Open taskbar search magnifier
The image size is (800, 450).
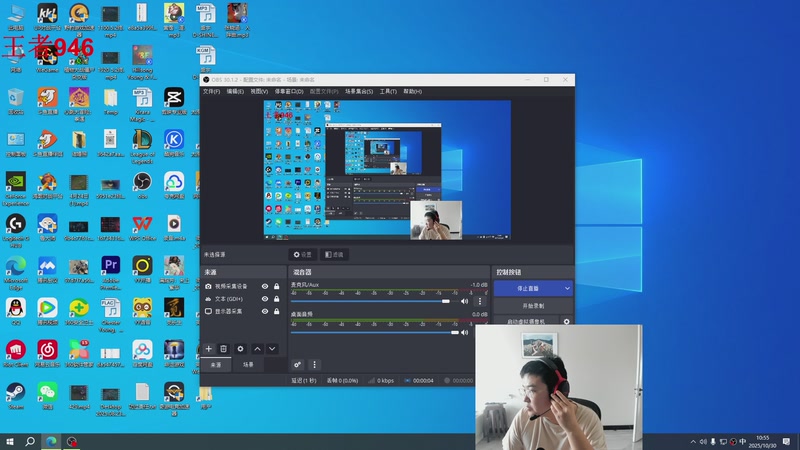click(x=30, y=441)
